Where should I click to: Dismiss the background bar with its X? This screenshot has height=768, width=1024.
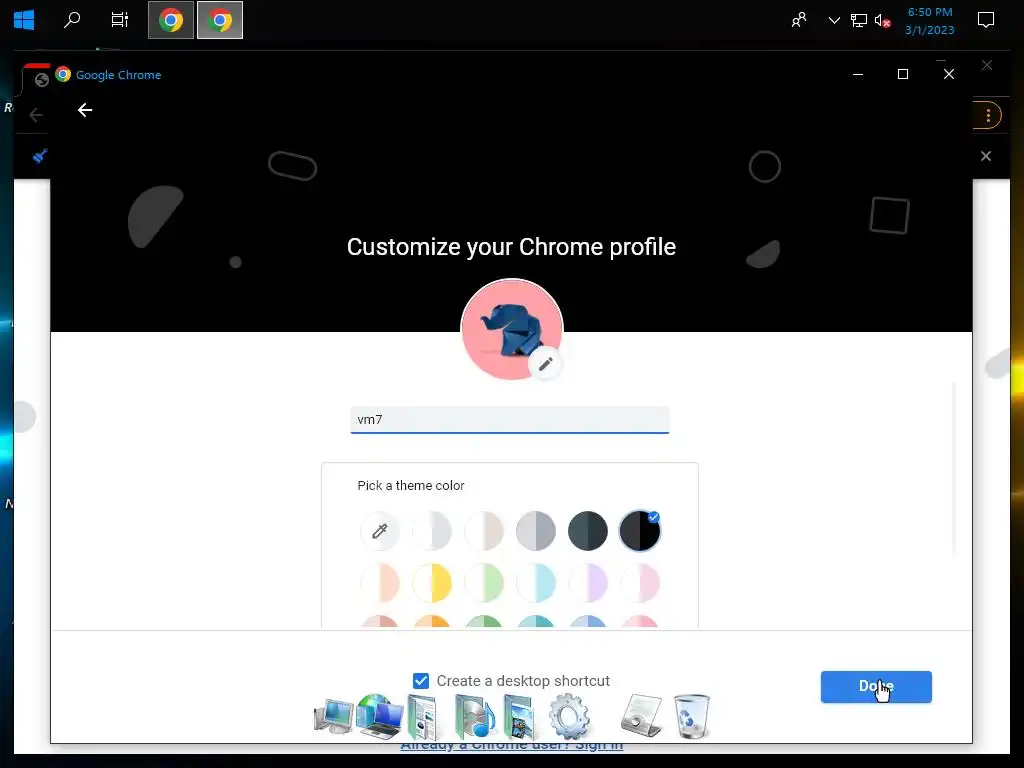tap(986, 156)
